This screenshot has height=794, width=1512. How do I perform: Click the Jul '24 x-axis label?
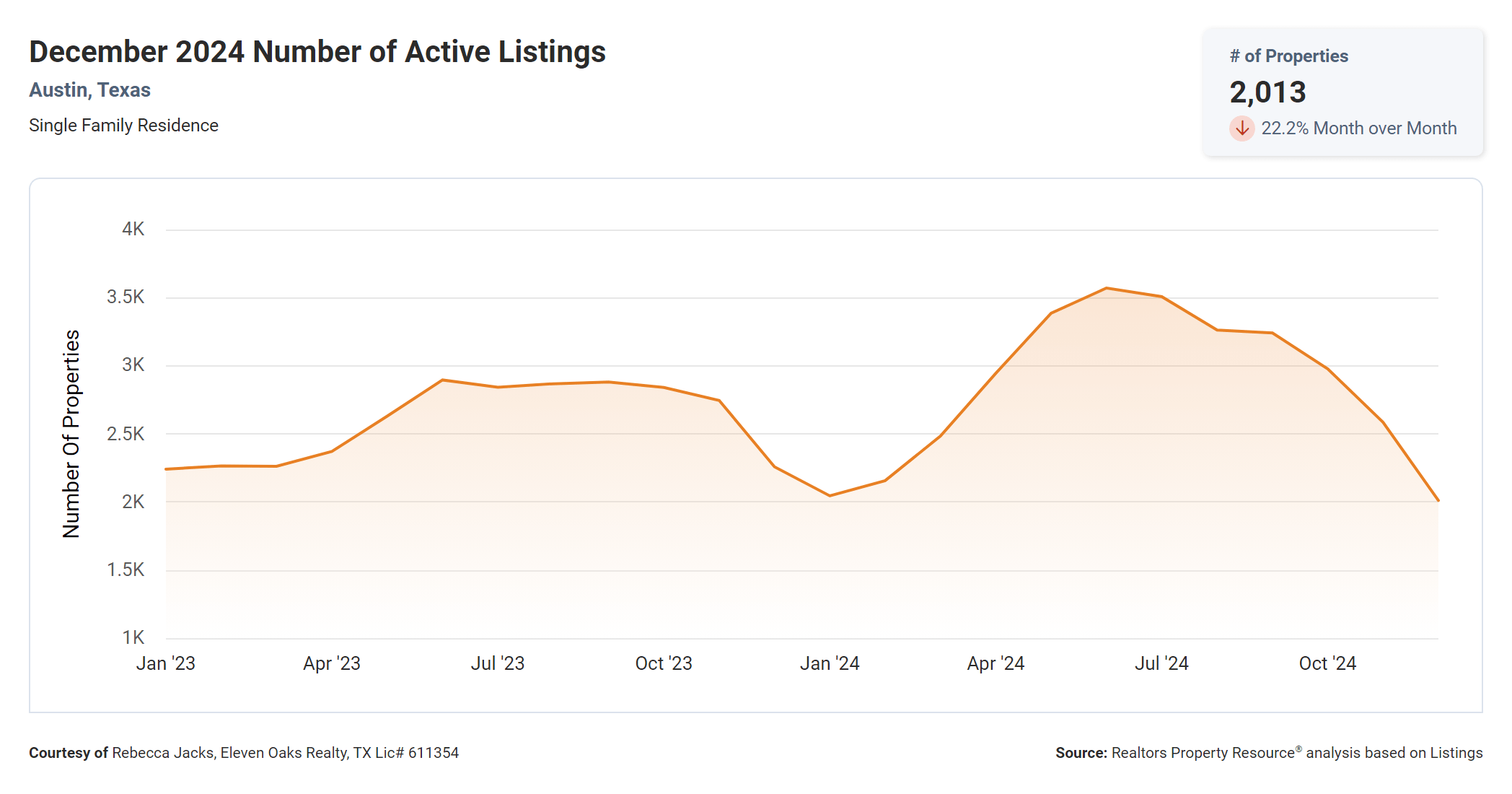[x=1161, y=663]
